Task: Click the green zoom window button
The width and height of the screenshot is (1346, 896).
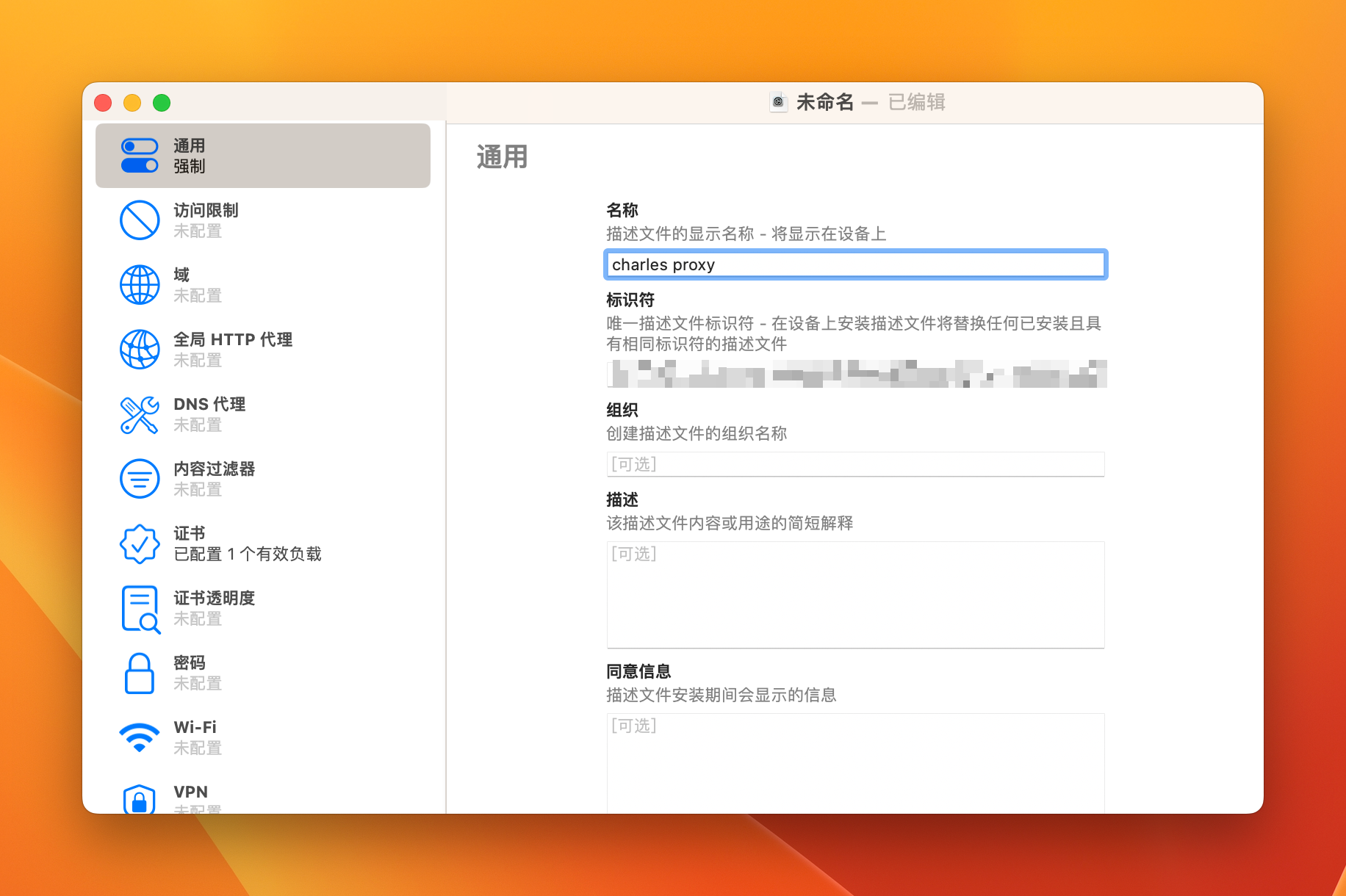Action: click(x=162, y=103)
